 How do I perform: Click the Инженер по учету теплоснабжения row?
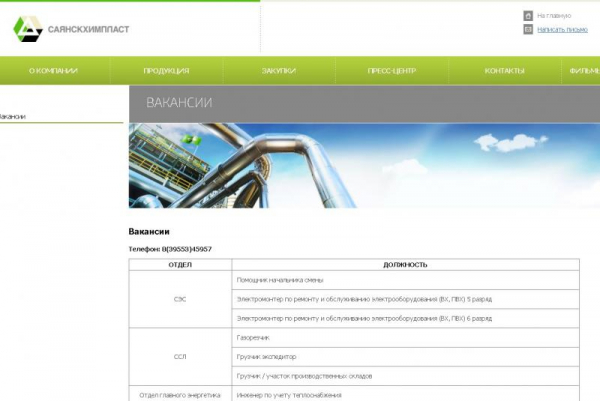(x=288, y=395)
